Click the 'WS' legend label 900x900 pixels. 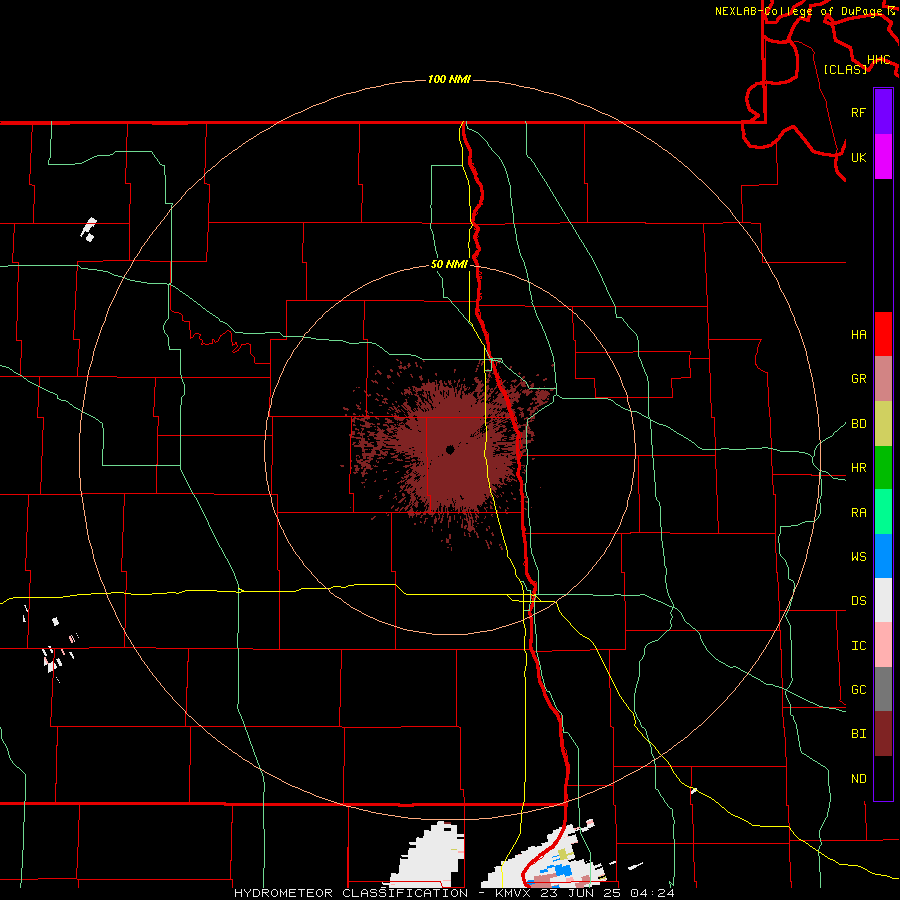(858, 557)
